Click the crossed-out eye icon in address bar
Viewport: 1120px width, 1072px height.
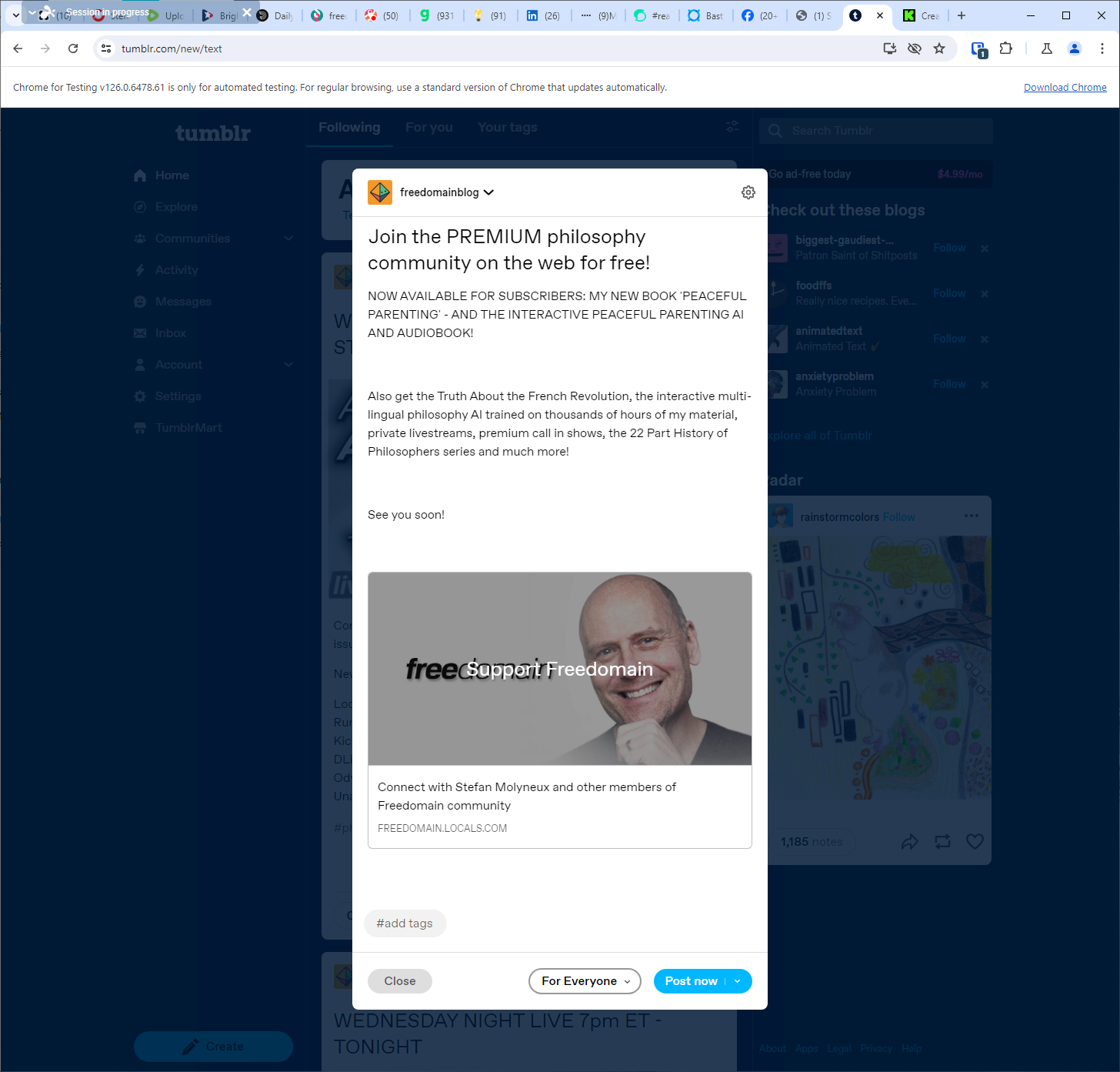tap(915, 48)
